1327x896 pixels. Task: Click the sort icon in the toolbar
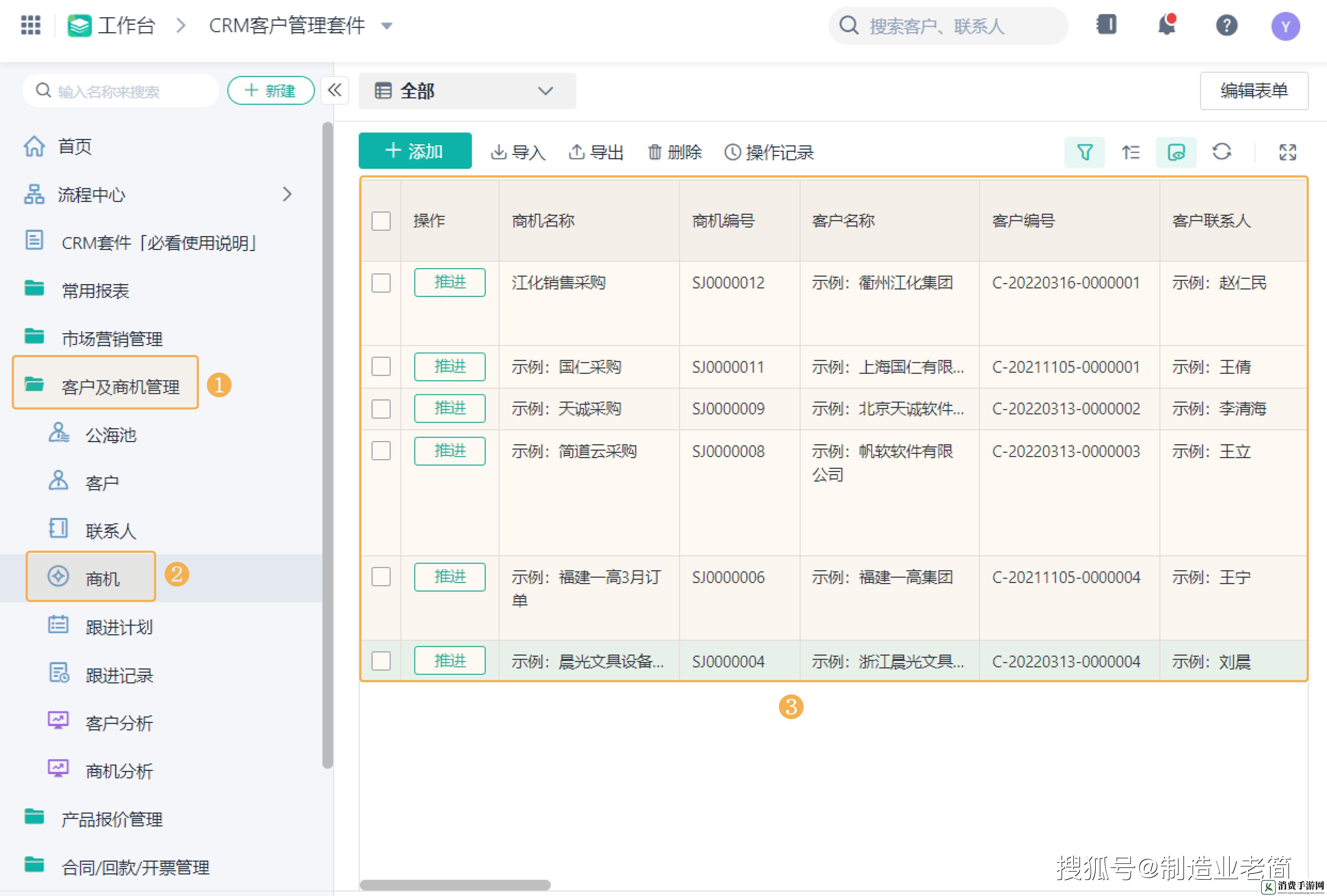(1130, 152)
